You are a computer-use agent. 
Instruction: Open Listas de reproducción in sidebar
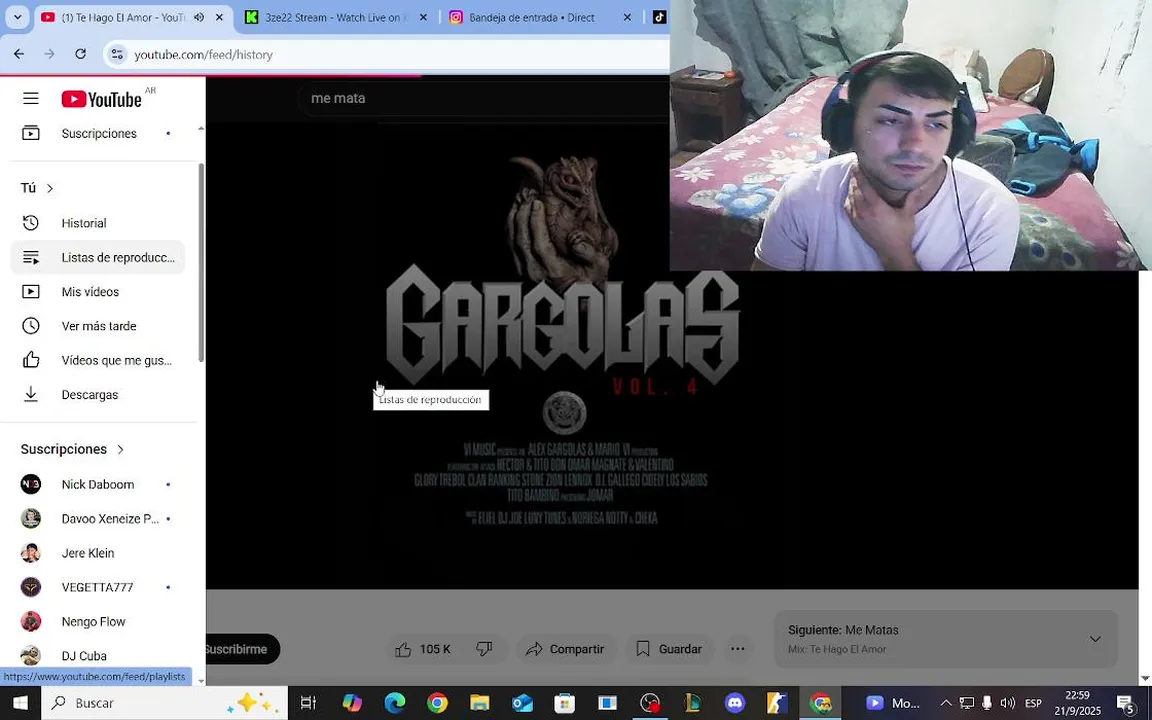[98, 257]
